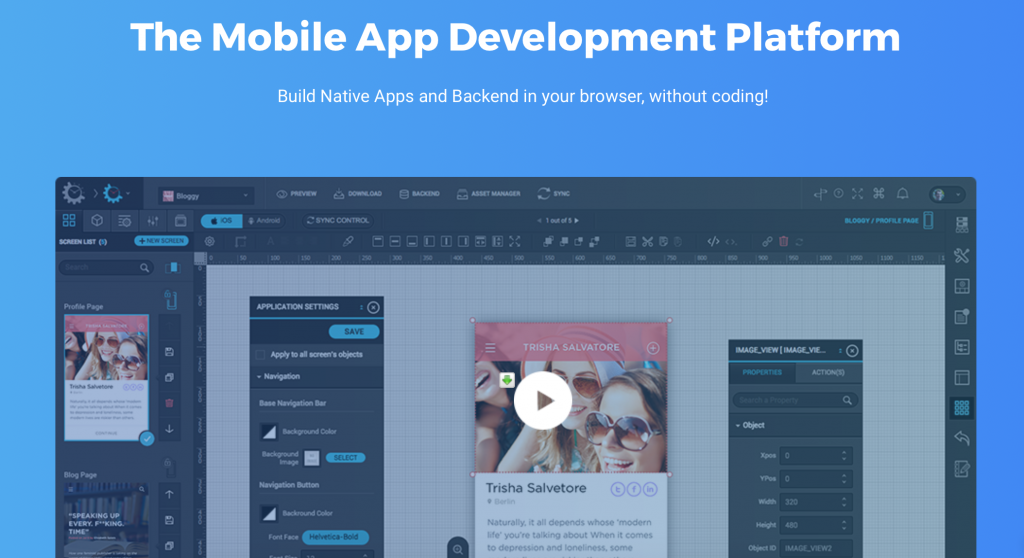The height and width of the screenshot is (558, 1024).
Task: Click the save icon beside Profile Page
Action: [x=169, y=352]
